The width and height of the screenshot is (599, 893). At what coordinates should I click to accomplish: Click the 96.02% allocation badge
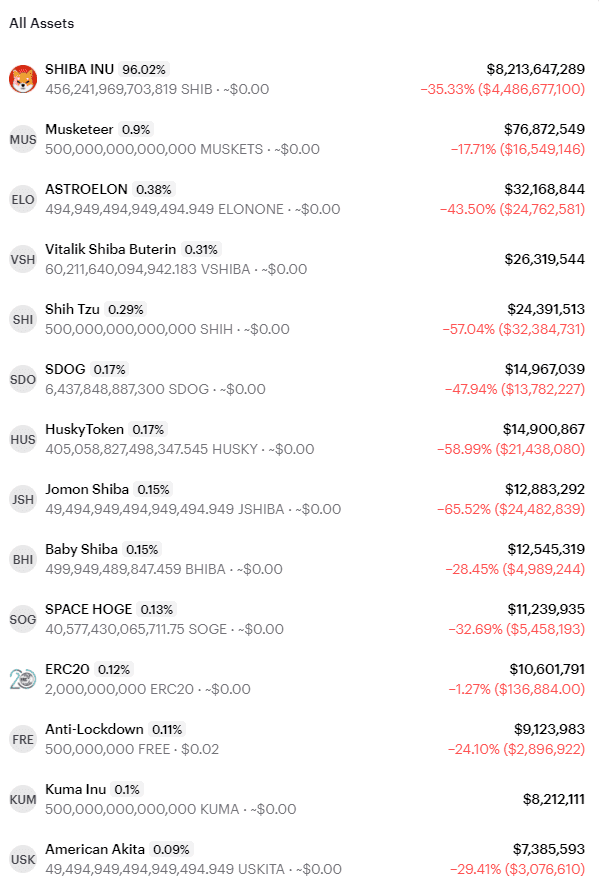pyautogui.click(x=144, y=69)
